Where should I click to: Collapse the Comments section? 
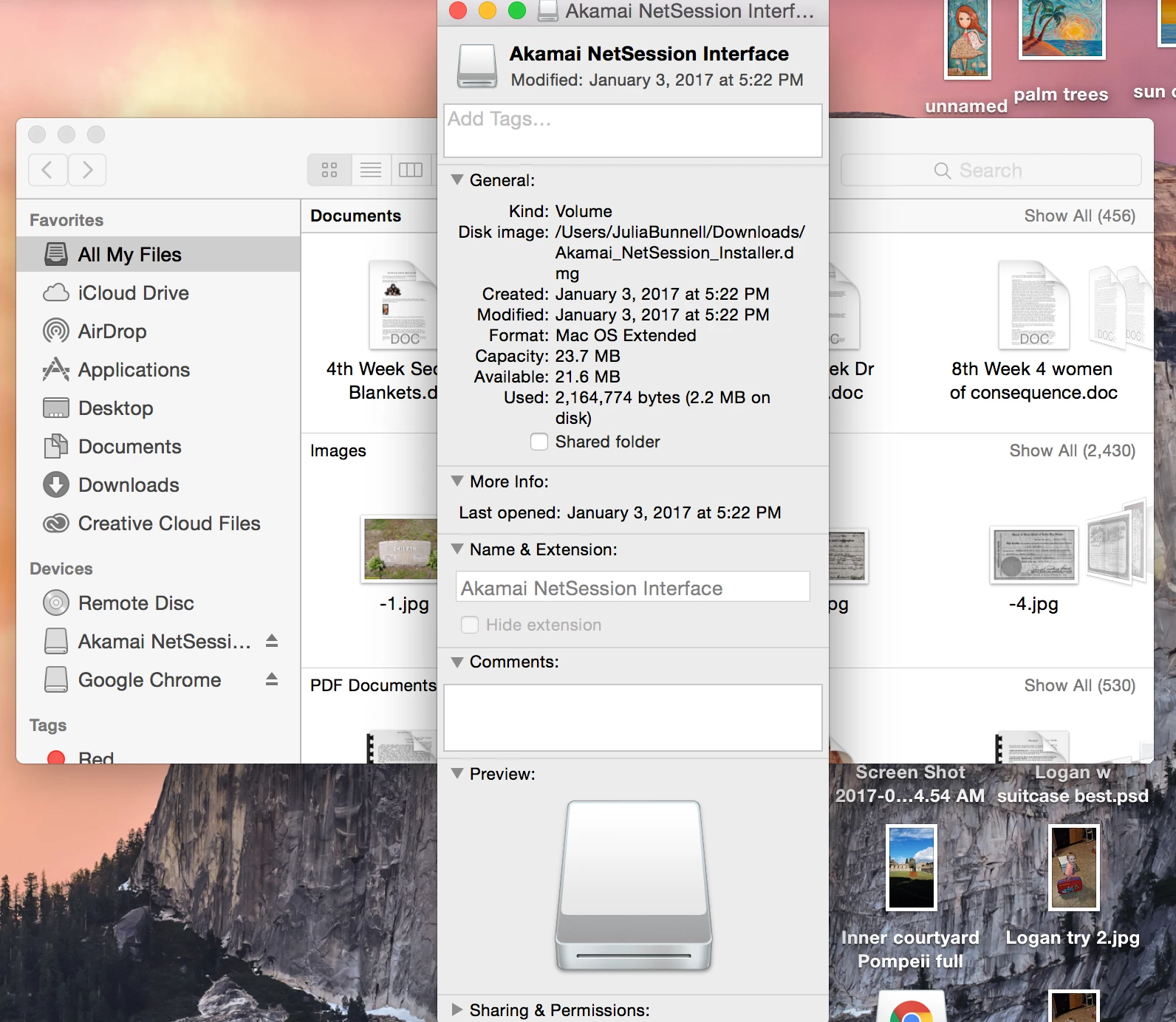click(x=457, y=661)
